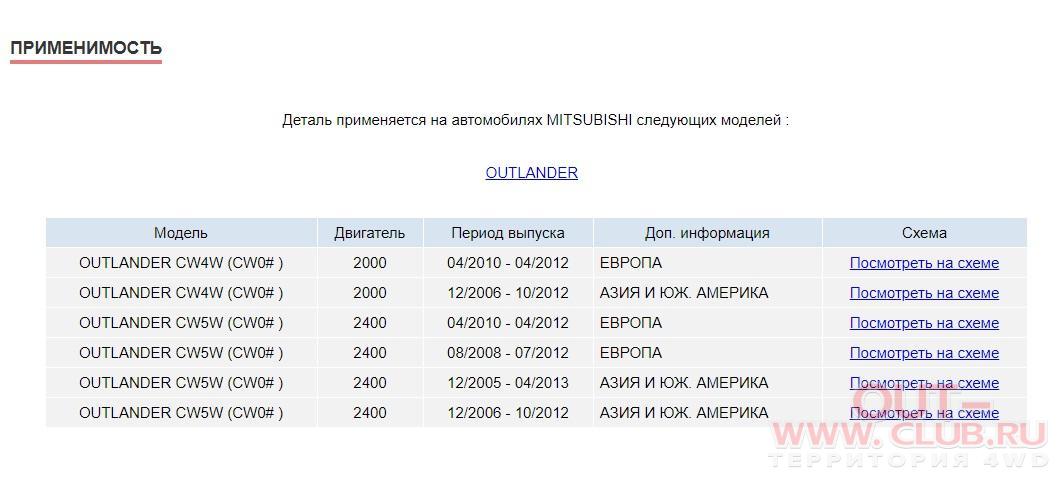Click the first OUTLANDER CW4W model cell

181,263
